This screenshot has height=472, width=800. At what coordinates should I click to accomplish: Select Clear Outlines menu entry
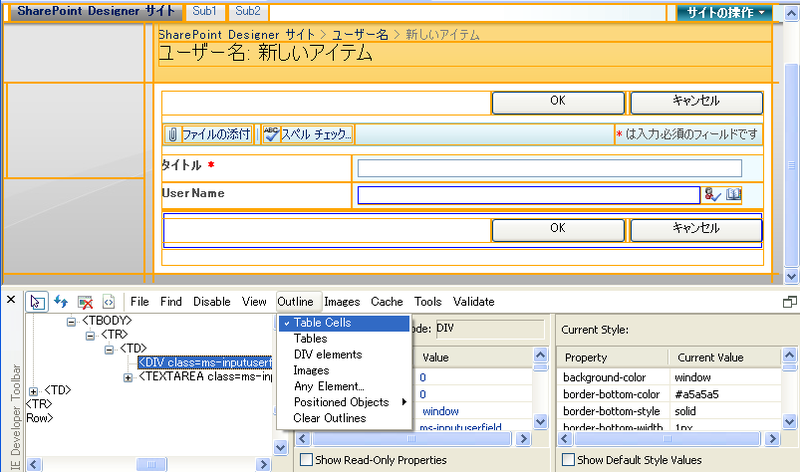(x=344, y=418)
